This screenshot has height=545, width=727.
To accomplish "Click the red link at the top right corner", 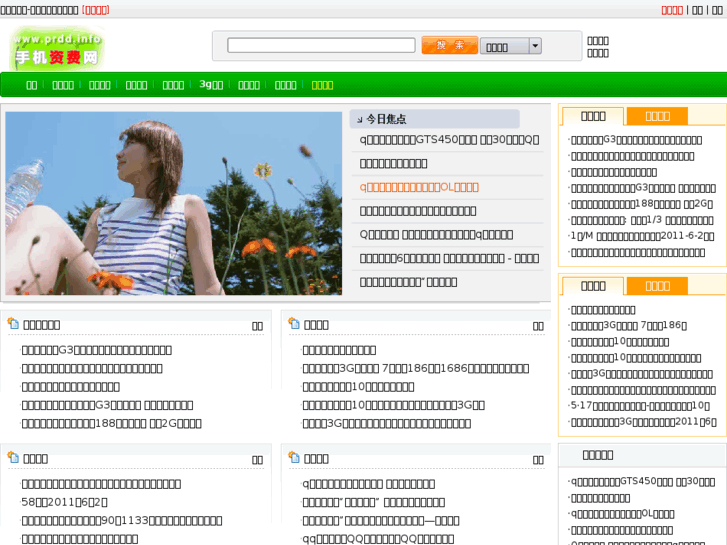I will tap(672, 10).
